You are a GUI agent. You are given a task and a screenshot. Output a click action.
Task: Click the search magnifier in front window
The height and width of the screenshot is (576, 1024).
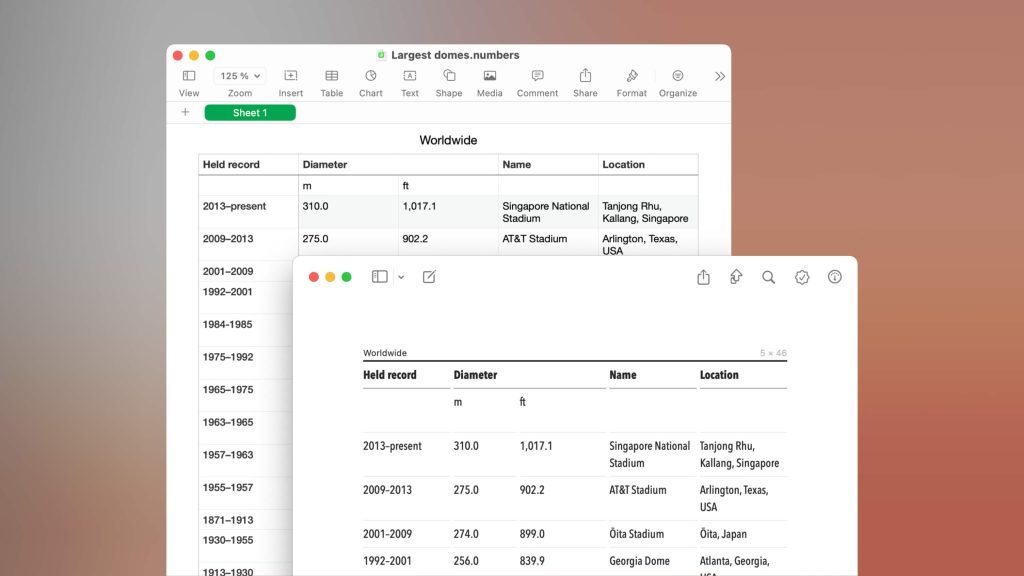pyautogui.click(x=768, y=277)
